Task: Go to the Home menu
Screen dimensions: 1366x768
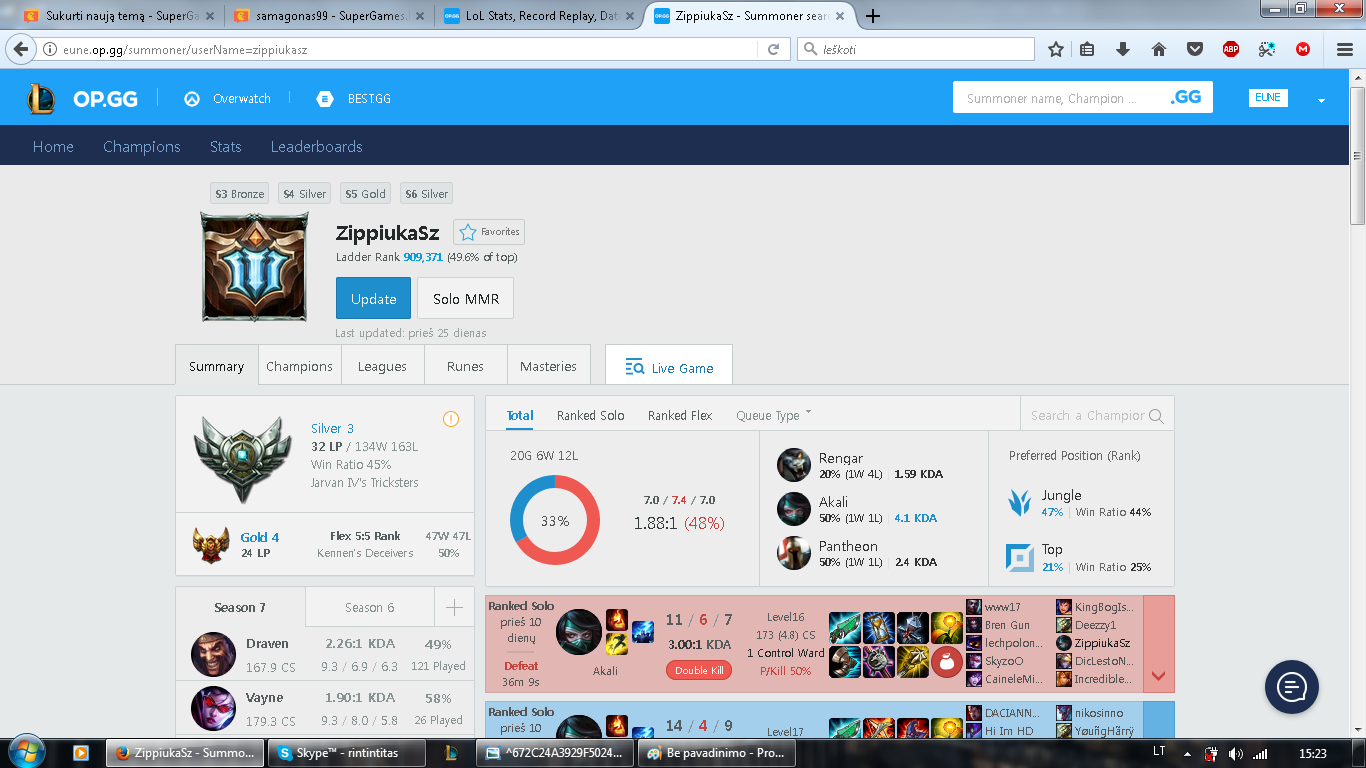Action: pos(53,146)
